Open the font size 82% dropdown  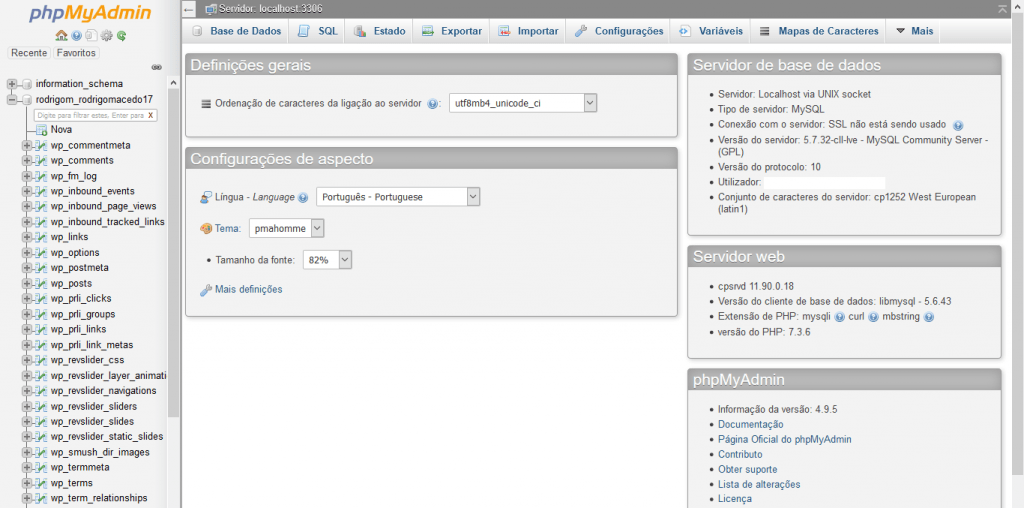coord(328,260)
